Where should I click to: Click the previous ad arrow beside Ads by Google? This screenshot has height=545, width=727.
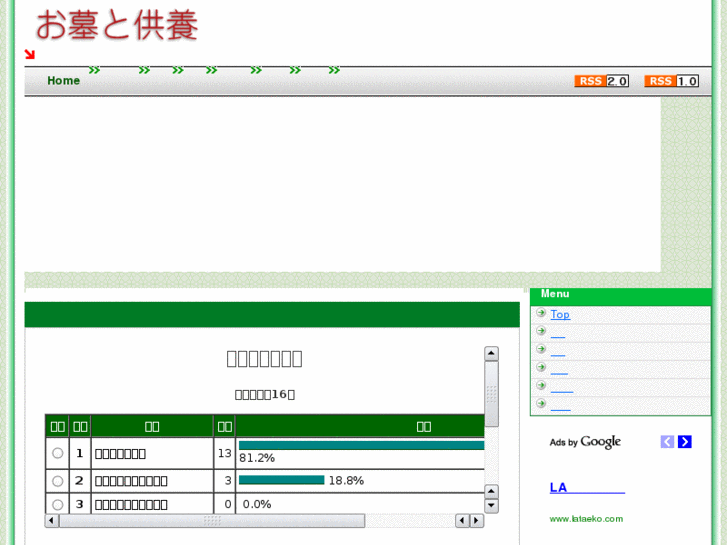tap(667, 442)
